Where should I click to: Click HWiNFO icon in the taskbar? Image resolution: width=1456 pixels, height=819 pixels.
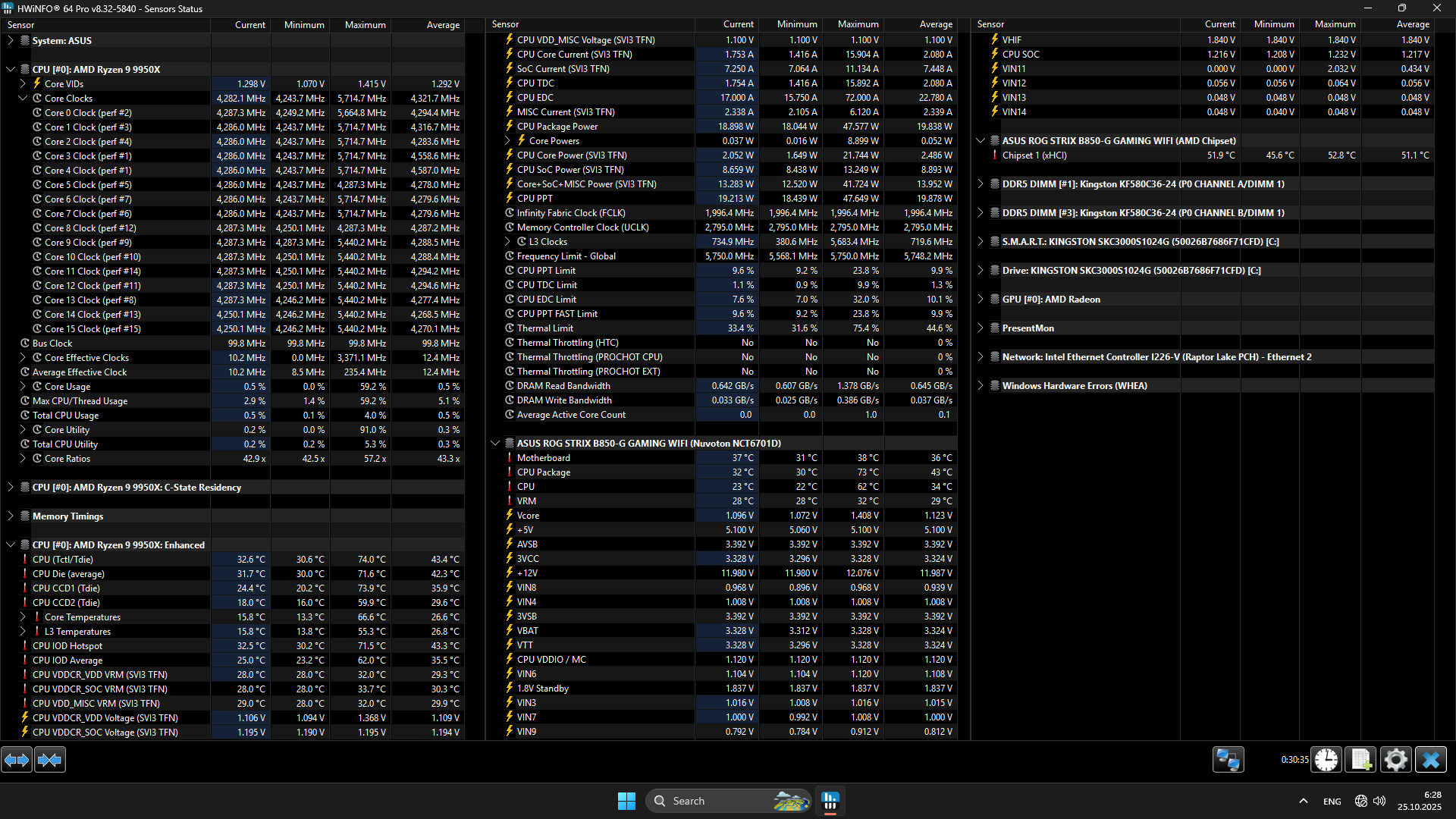tap(830, 801)
